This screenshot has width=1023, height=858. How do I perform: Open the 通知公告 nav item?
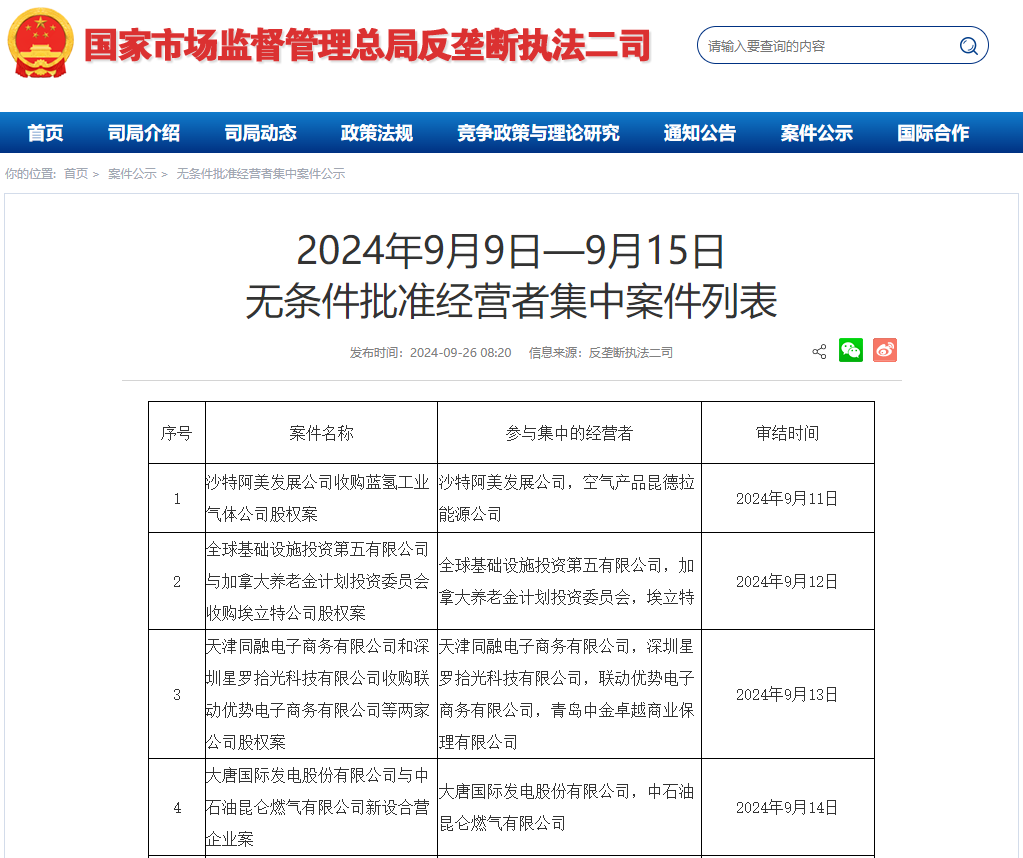coord(699,133)
